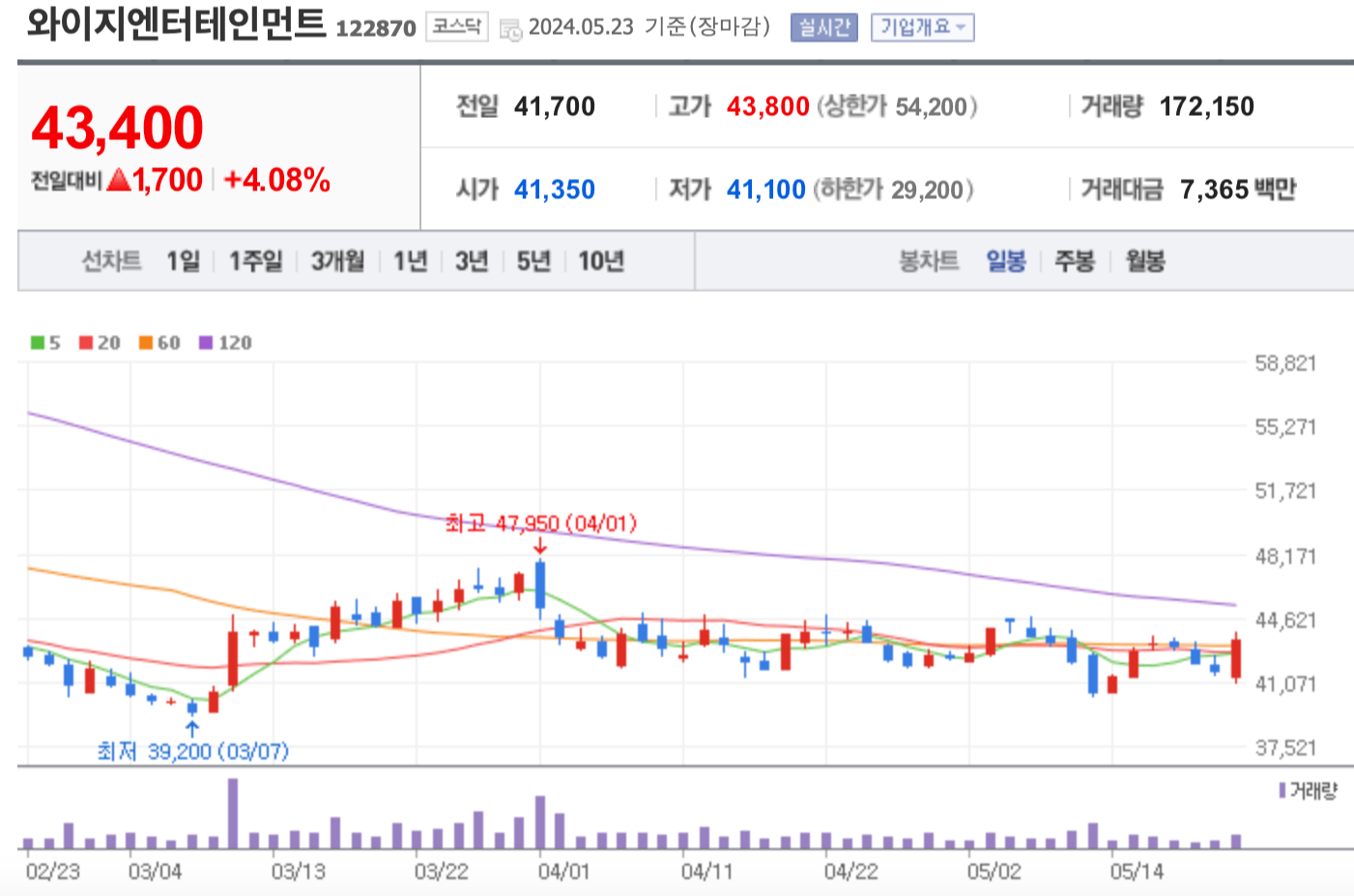Screen dimensions: 1354x896
Task: Click the red 20-day moving average swatch
Action: pyautogui.click(x=86, y=342)
